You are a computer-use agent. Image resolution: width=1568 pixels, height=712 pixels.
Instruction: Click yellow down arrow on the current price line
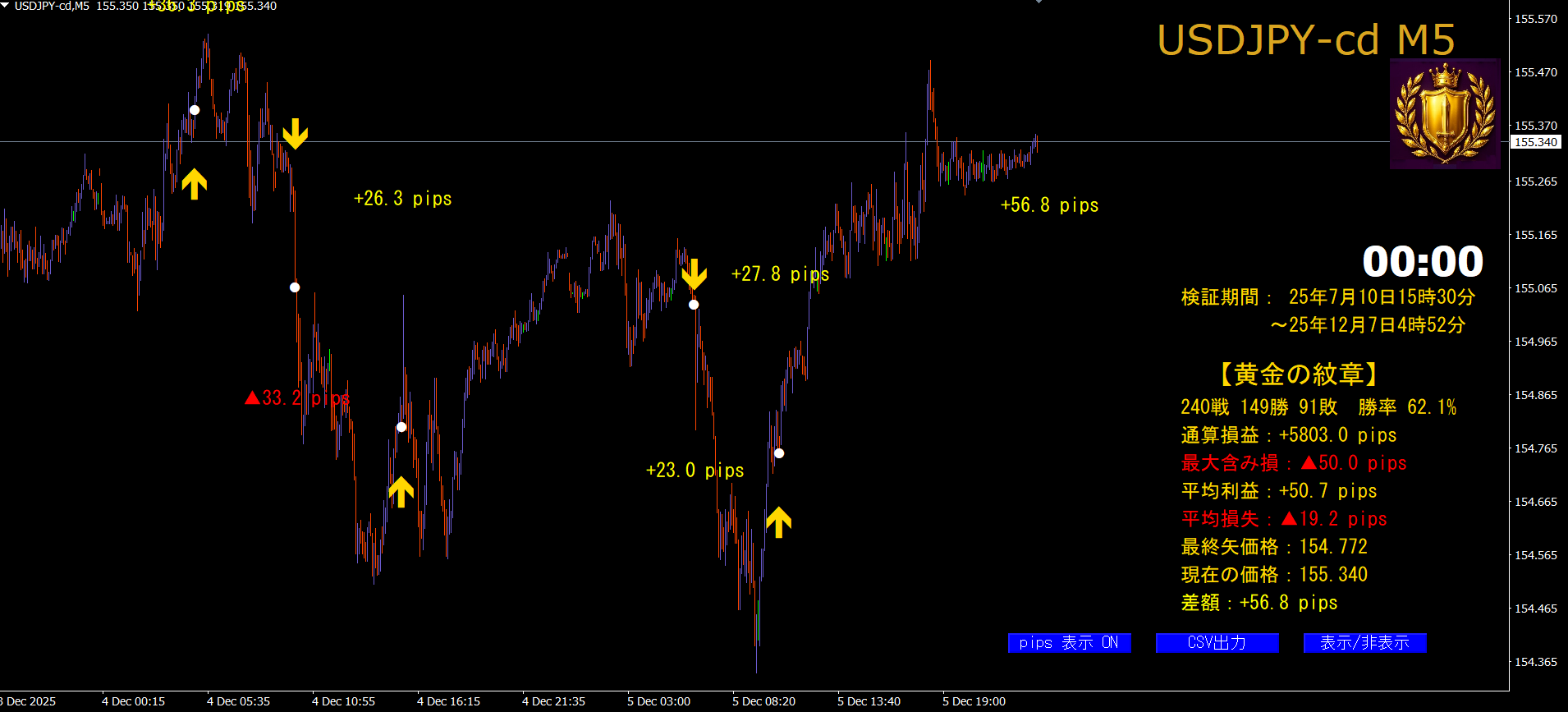(x=295, y=134)
